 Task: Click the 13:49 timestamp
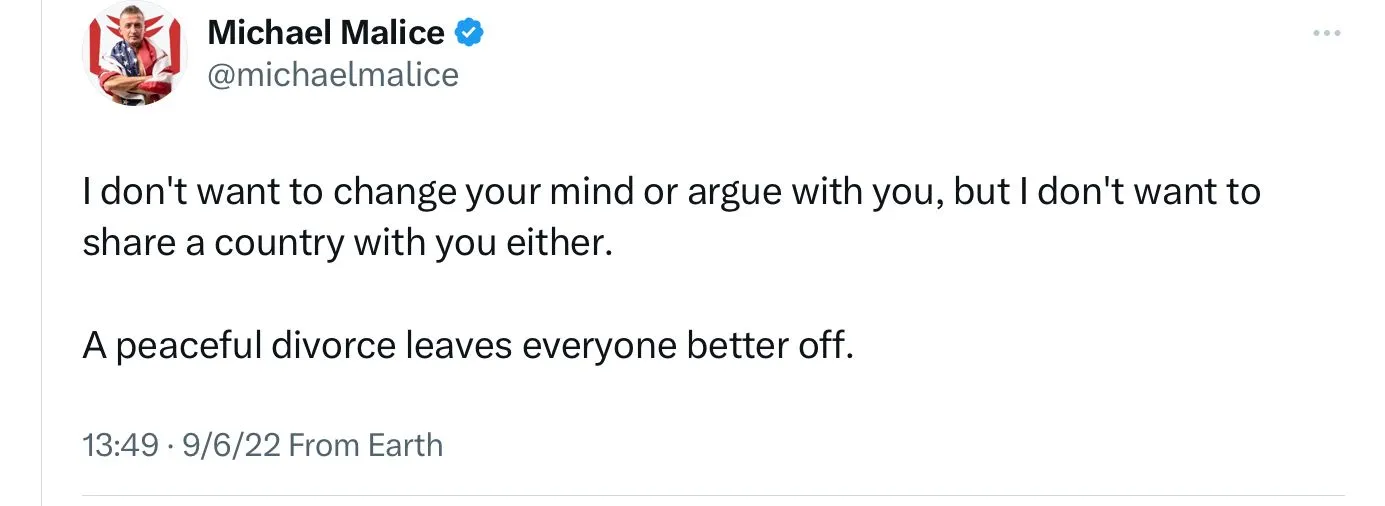tap(119, 444)
